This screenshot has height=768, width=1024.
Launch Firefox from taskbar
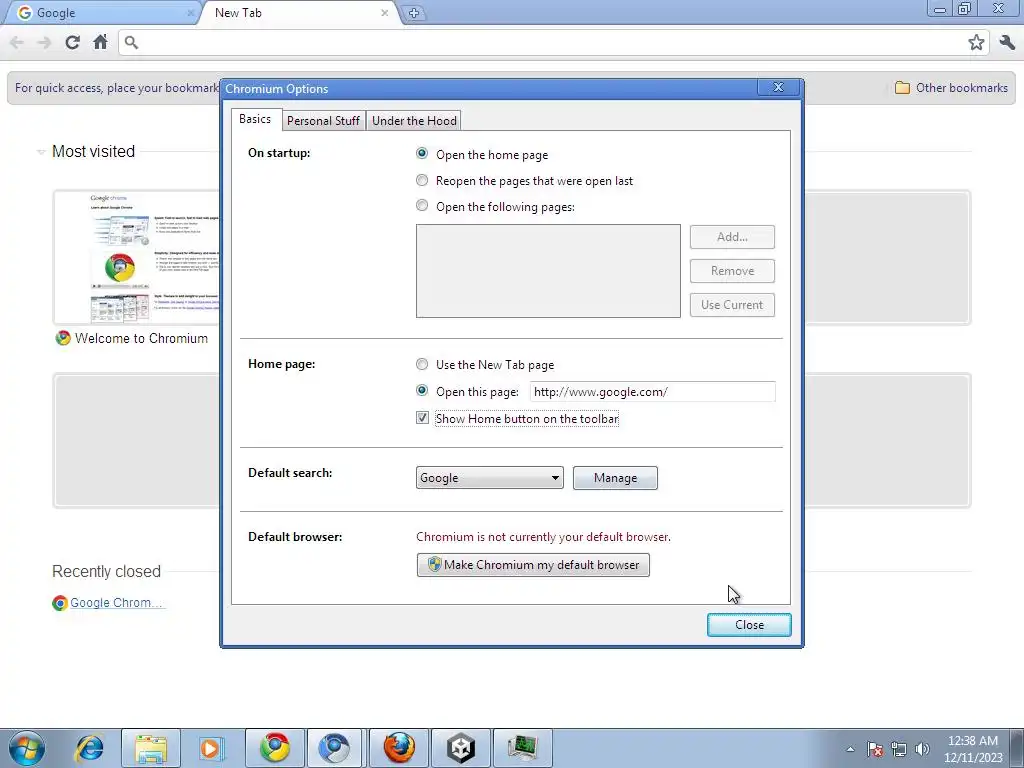tap(399, 748)
